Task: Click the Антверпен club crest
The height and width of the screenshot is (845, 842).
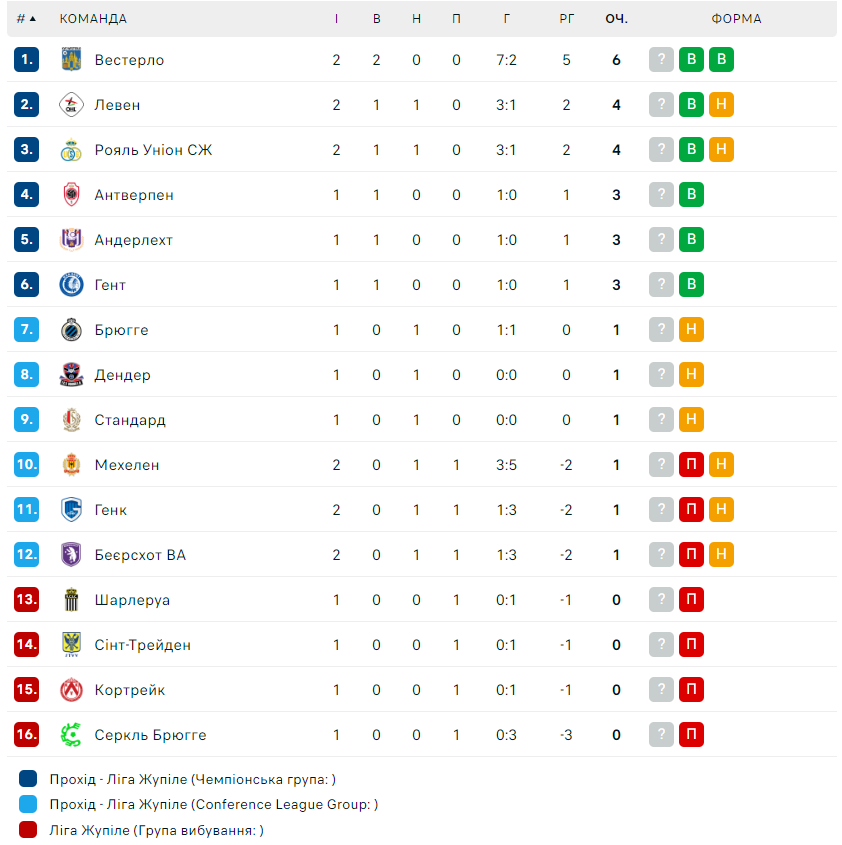Action: click(x=70, y=195)
